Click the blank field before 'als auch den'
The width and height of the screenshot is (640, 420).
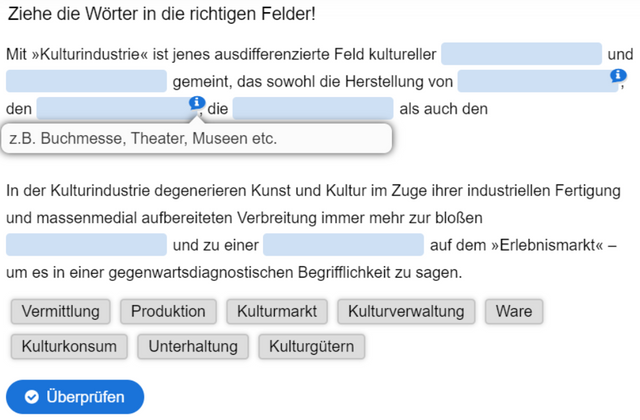(x=313, y=108)
